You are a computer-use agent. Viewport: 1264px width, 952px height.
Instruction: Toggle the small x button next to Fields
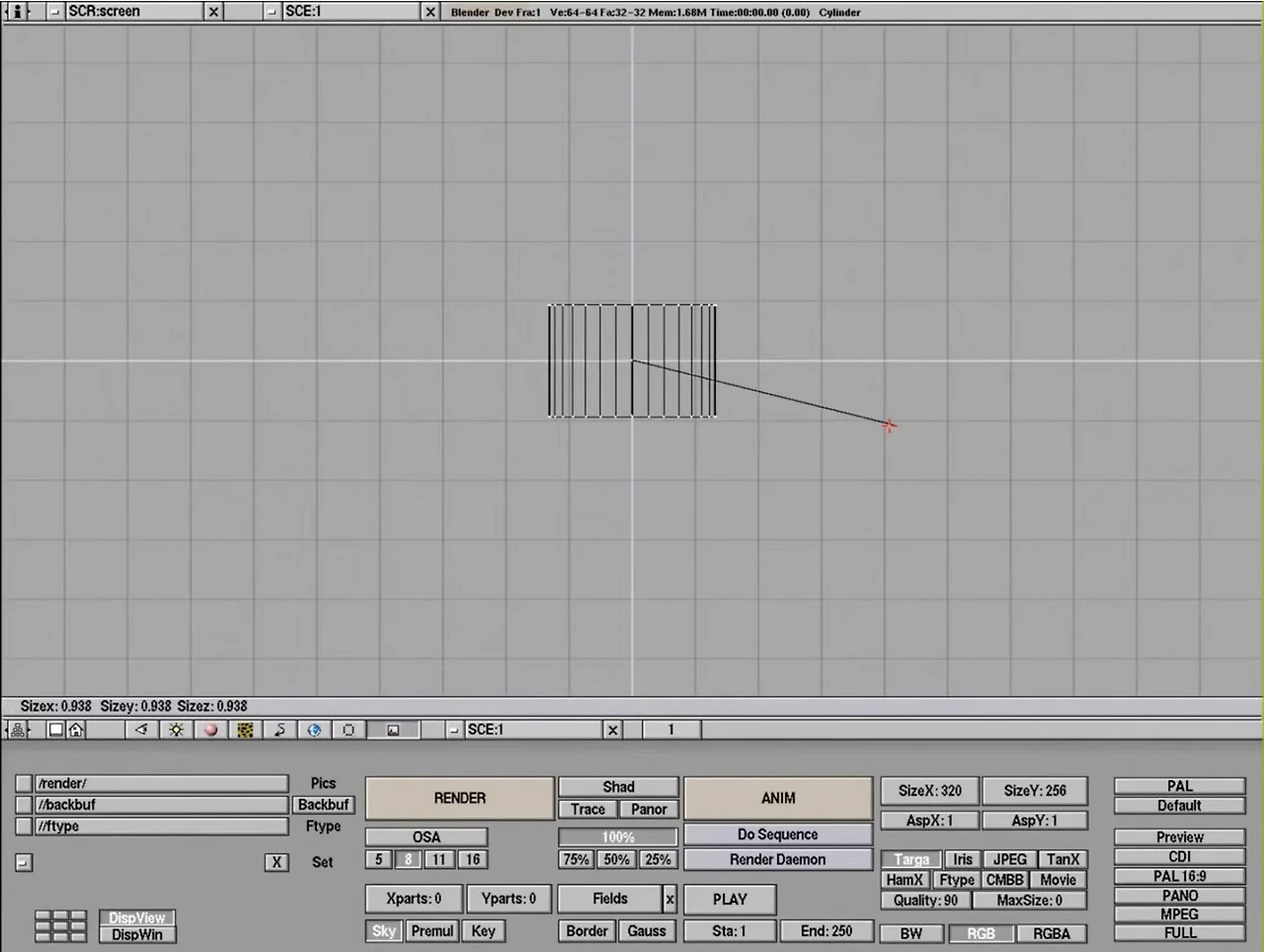(x=670, y=900)
